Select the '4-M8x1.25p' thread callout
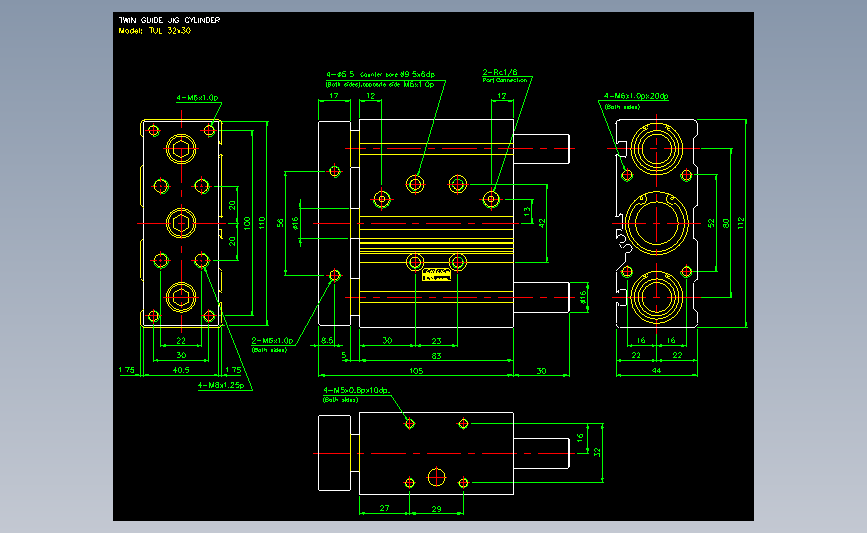This screenshot has width=867, height=533. click(x=222, y=385)
